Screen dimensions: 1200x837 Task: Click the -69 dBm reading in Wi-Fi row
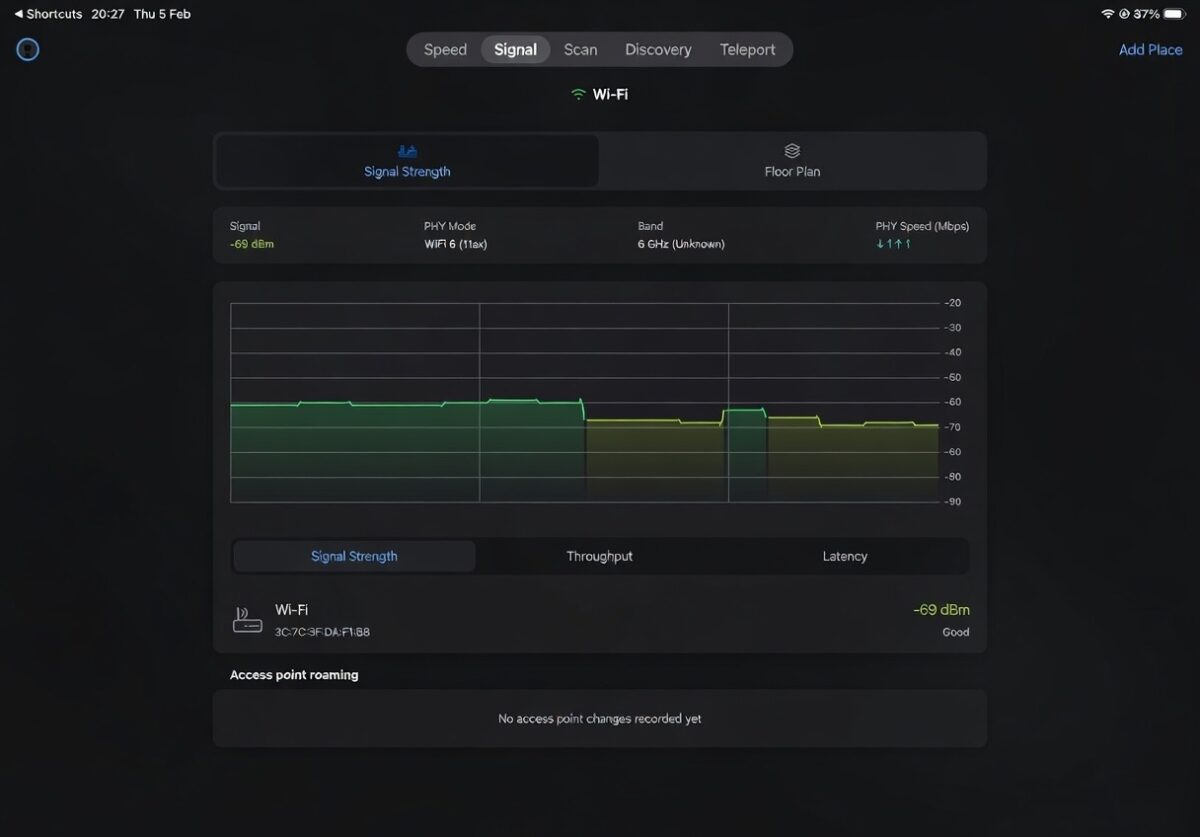(941, 610)
